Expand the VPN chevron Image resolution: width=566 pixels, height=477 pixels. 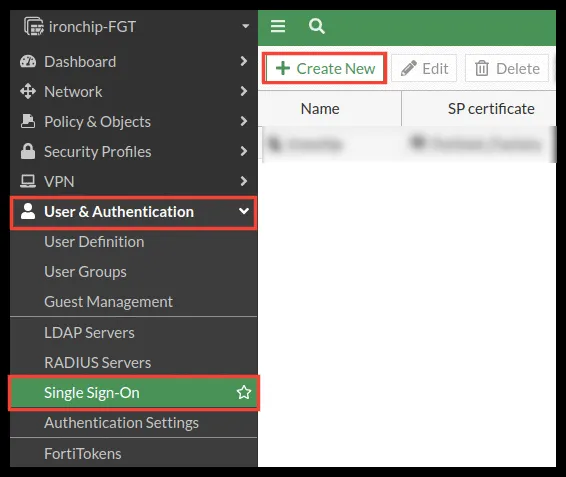click(x=244, y=181)
